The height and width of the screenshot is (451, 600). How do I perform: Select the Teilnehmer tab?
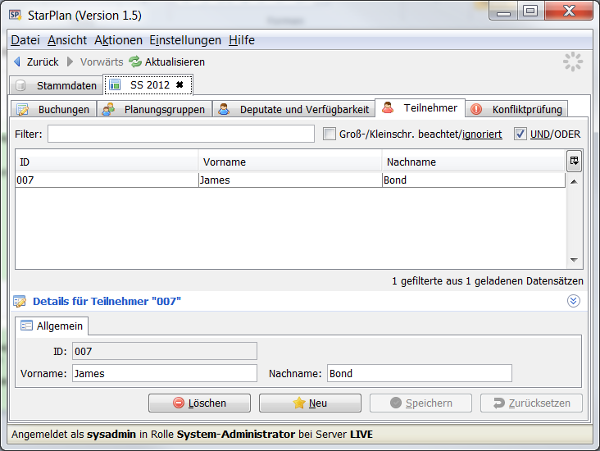[x=420, y=108]
